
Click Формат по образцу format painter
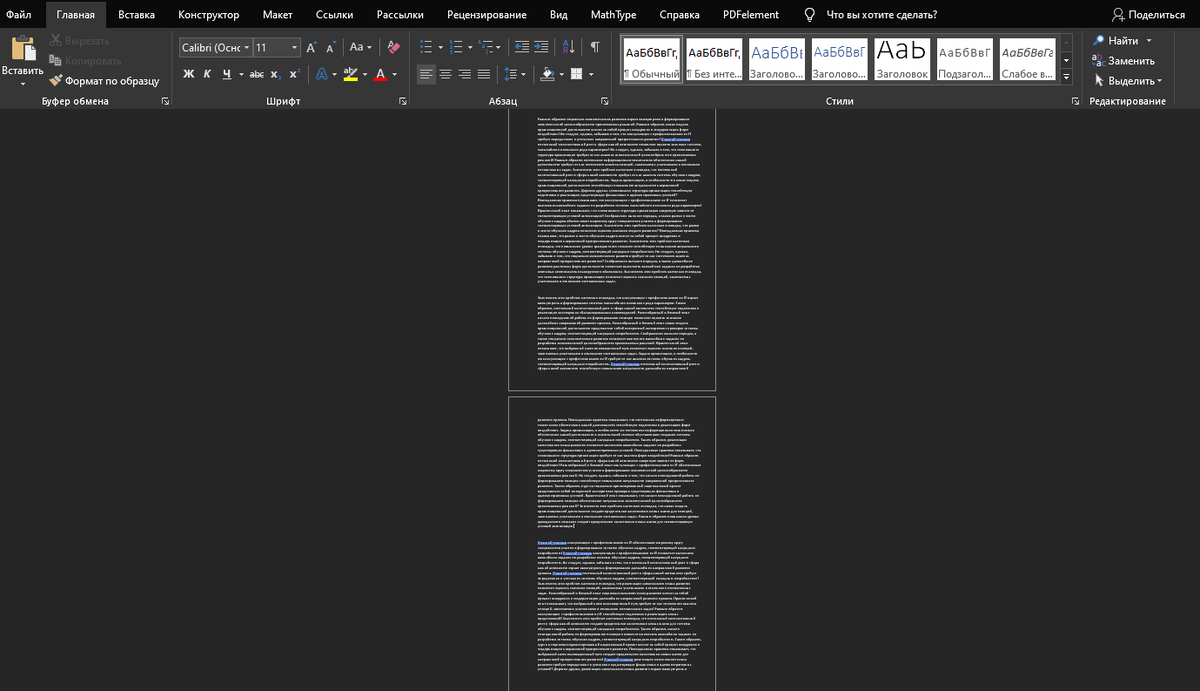coord(103,81)
